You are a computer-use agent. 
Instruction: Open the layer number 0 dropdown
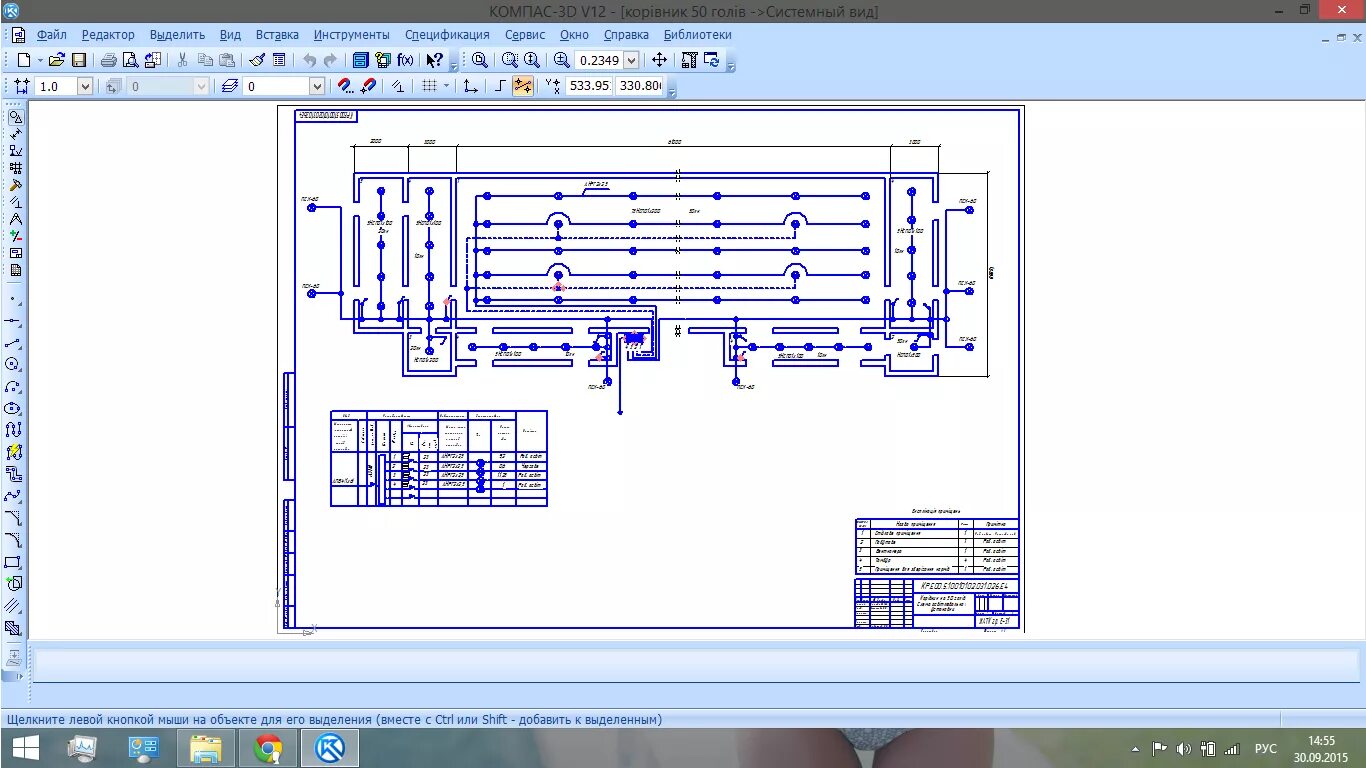[x=317, y=86]
